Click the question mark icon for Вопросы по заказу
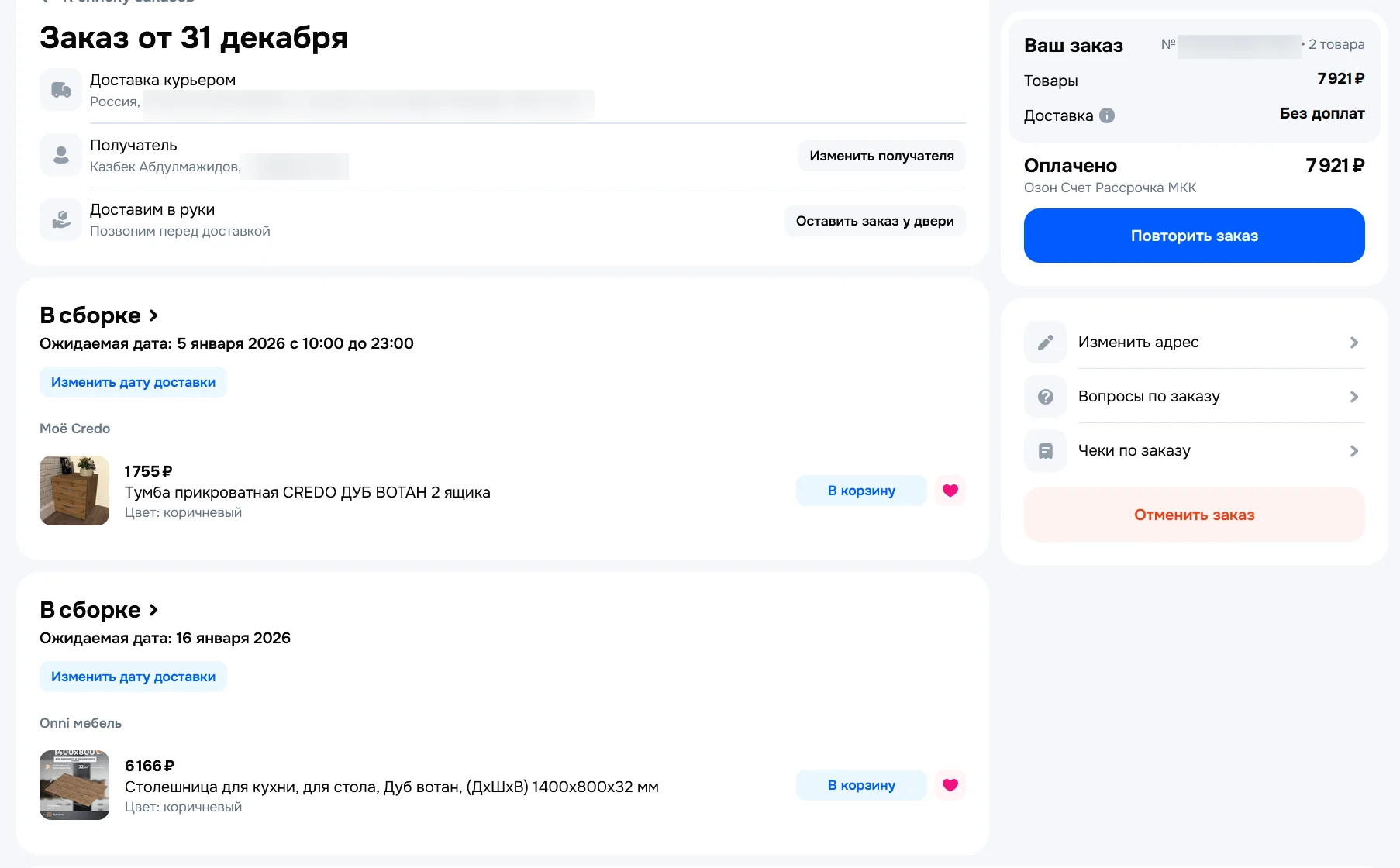The image size is (1400, 868). [x=1045, y=397]
